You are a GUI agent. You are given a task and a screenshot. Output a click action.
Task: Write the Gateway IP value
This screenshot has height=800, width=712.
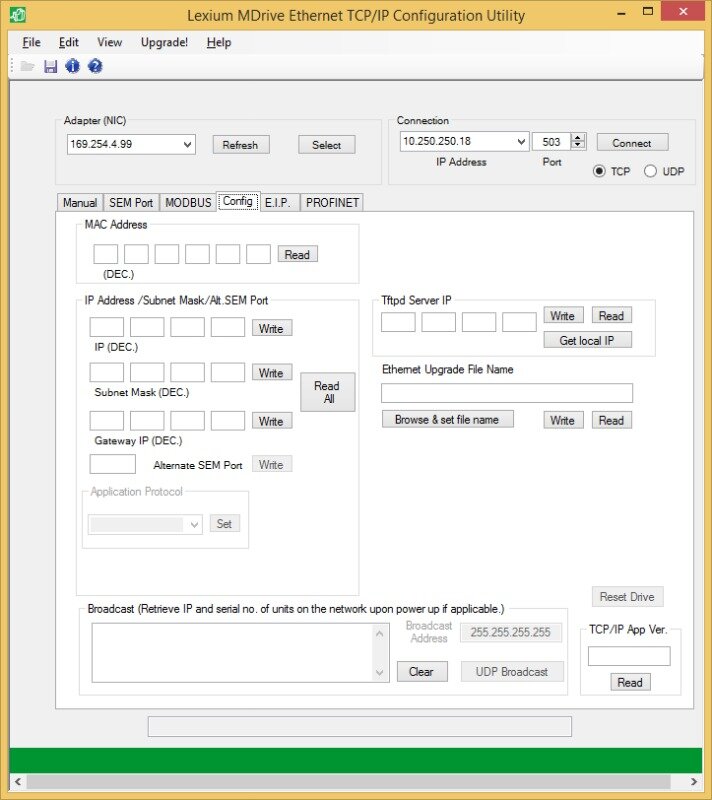pyautogui.click(x=271, y=421)
